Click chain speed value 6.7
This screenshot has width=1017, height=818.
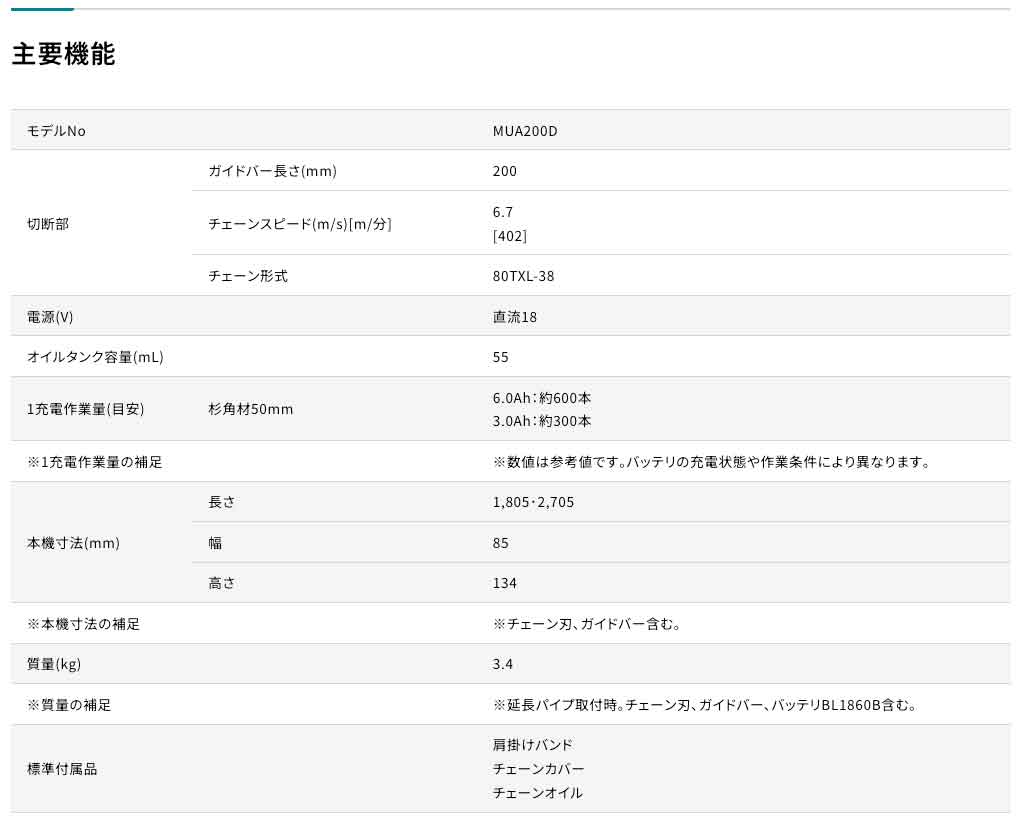coord(503,212)
